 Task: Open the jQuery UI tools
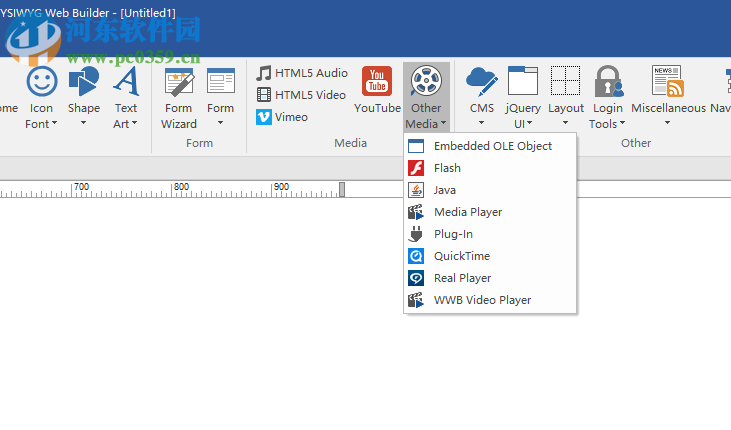tap(523, 81)
